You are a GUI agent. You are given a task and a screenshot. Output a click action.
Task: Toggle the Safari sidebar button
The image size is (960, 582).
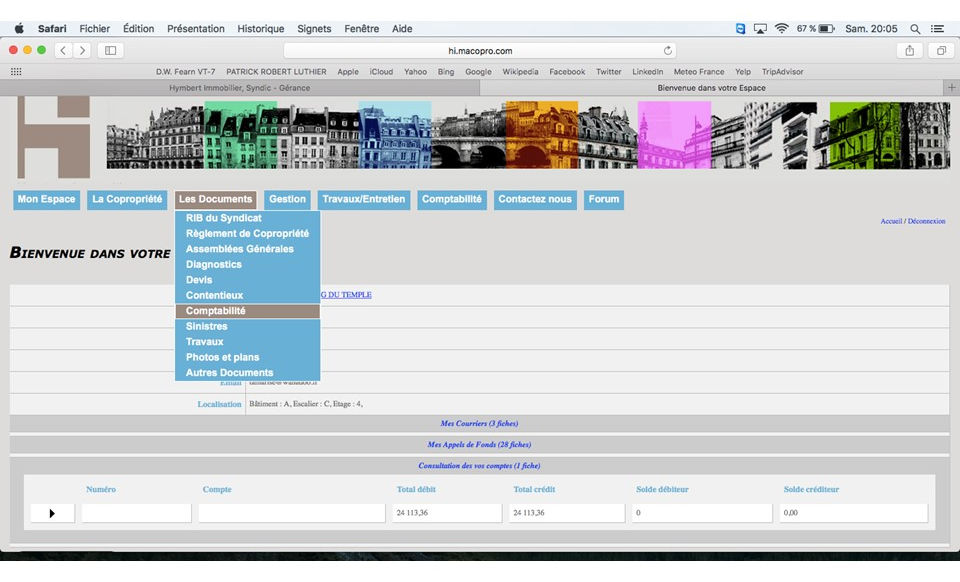click(111, 50)
